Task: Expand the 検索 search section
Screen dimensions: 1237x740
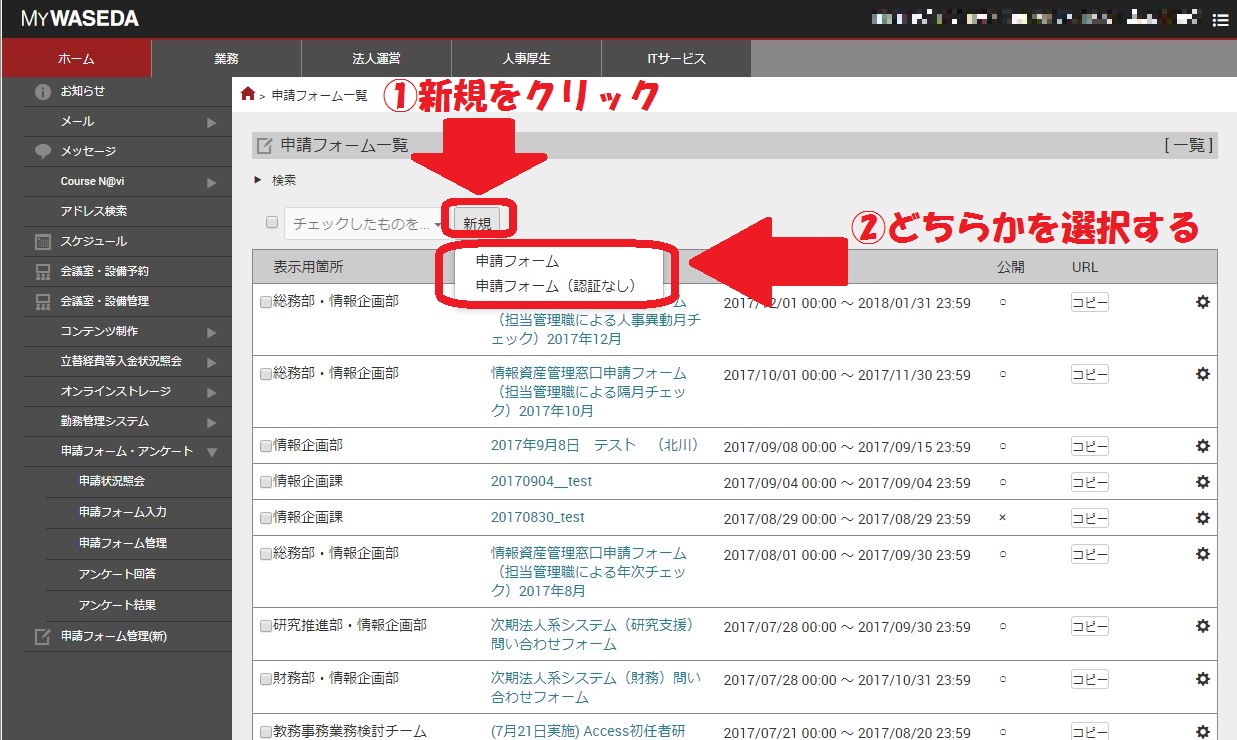Action: coord(276,181)
